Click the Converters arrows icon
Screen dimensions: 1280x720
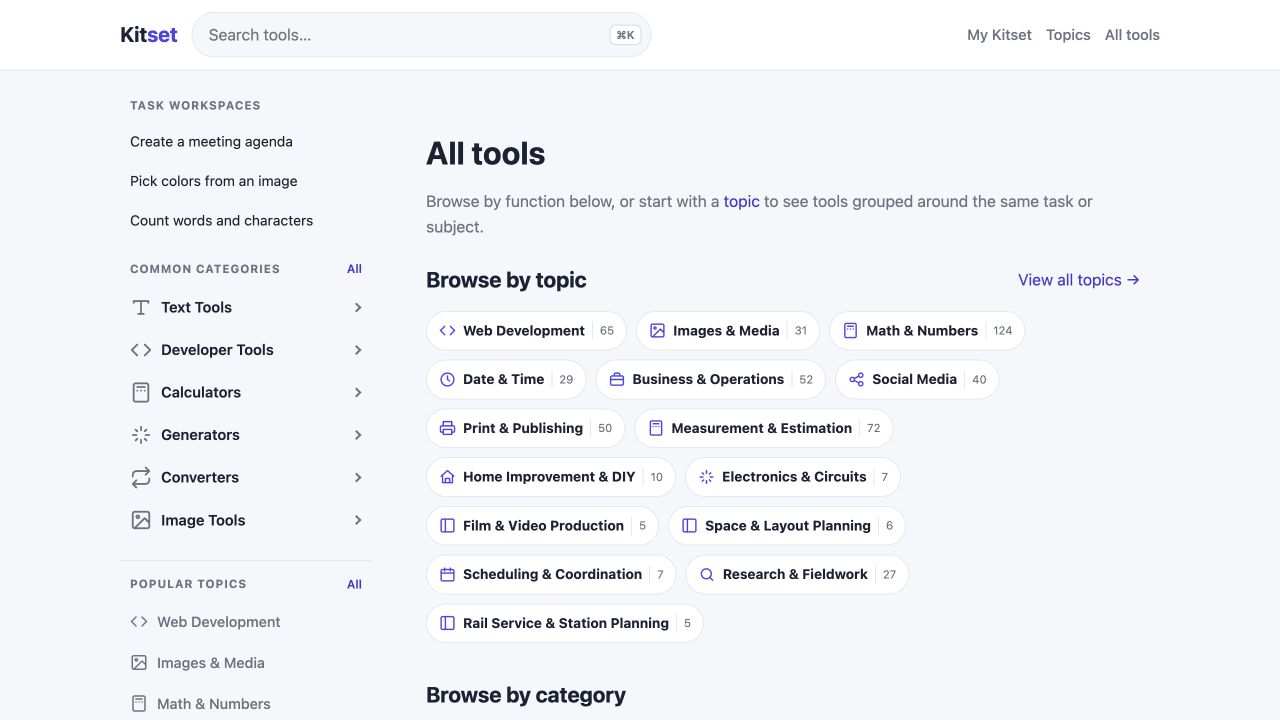tap(141, 478)
